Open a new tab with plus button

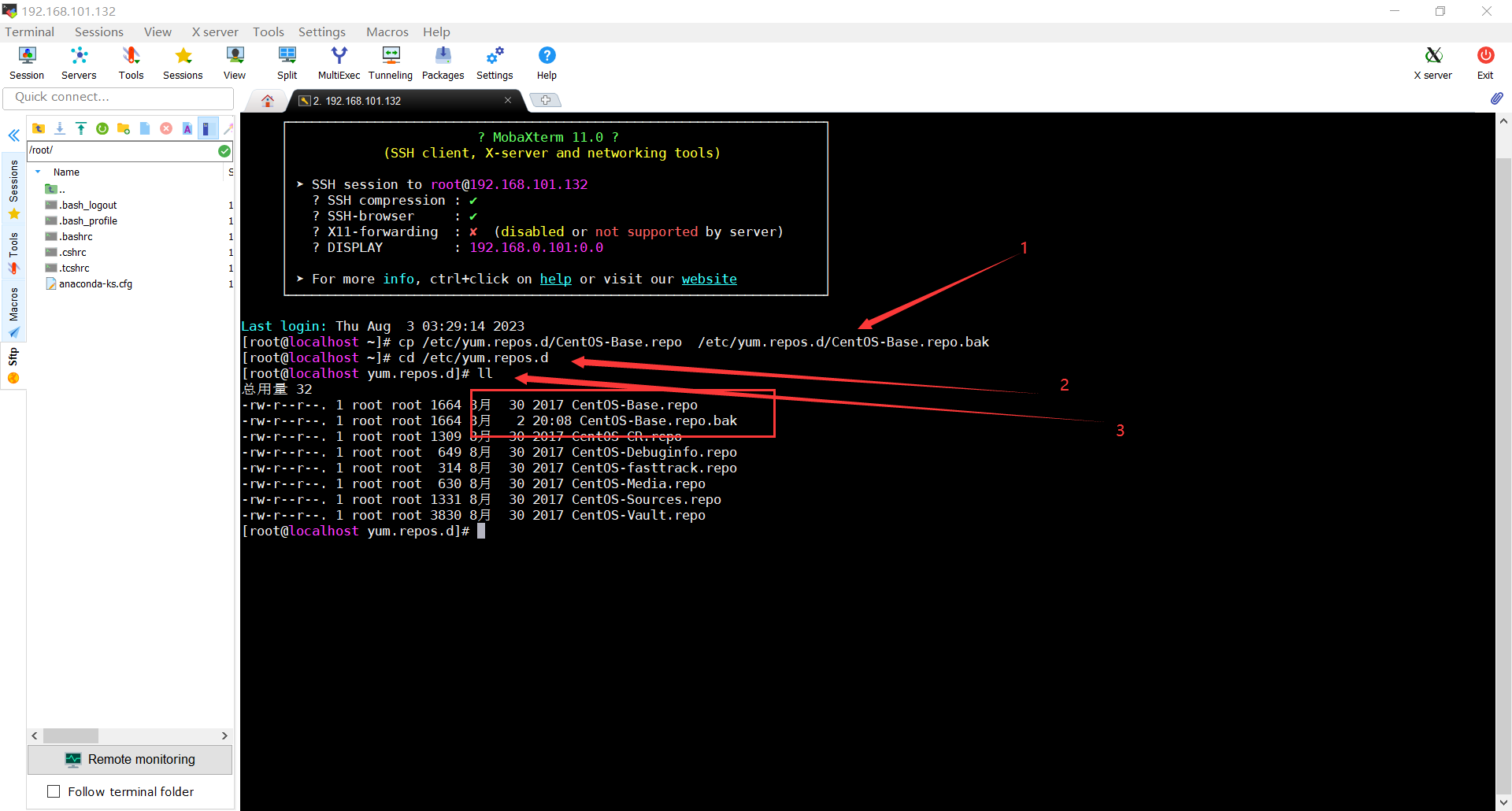click(x=545, y=100)
